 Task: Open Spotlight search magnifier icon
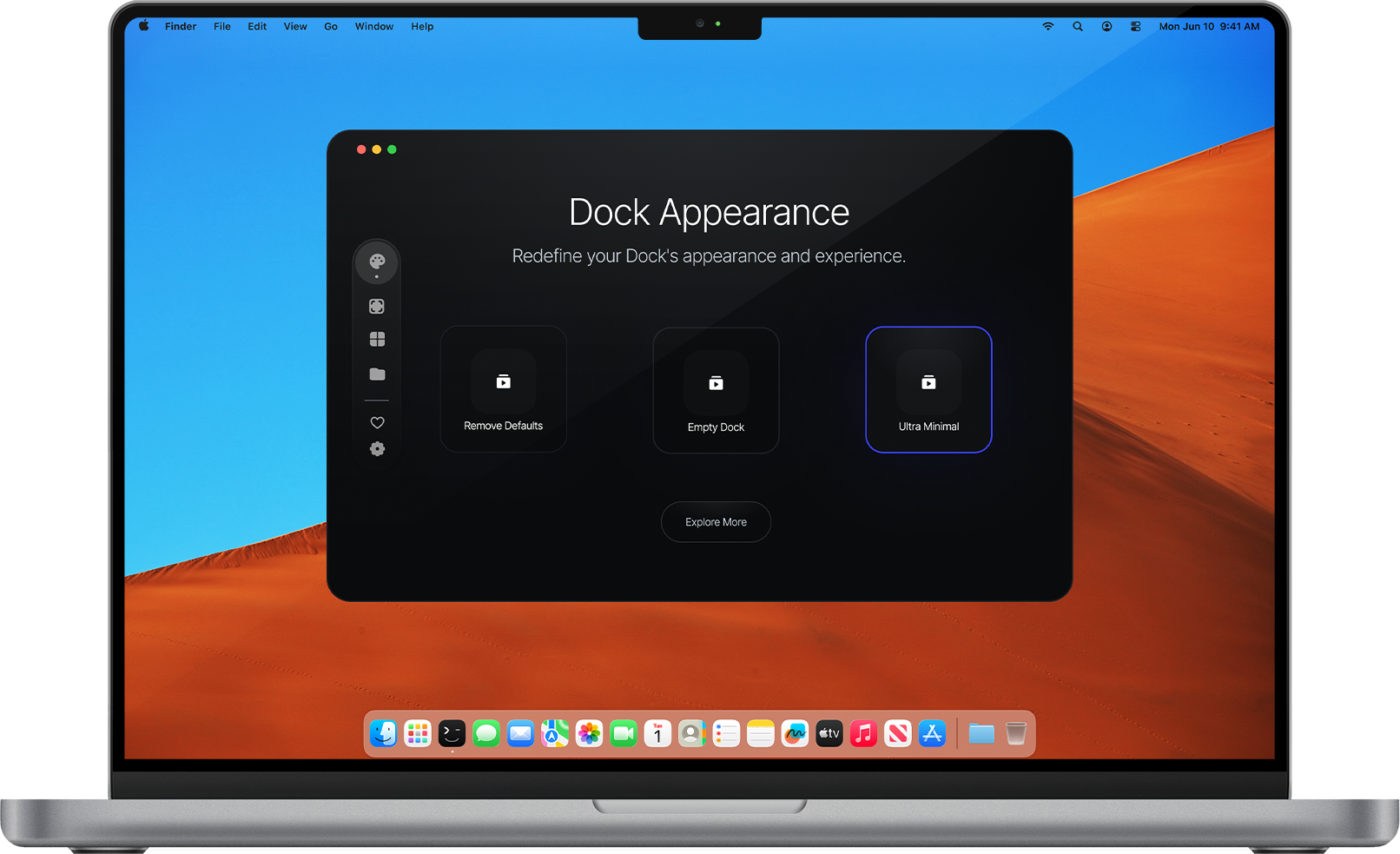[1078, 27]
